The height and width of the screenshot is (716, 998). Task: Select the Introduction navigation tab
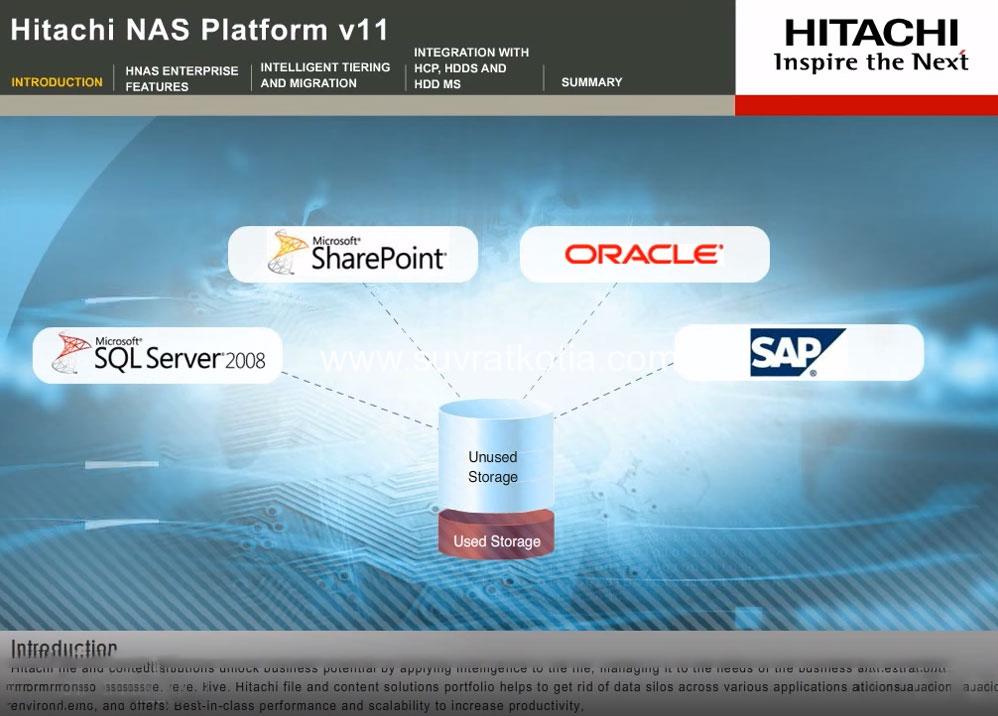coord(57,82)
